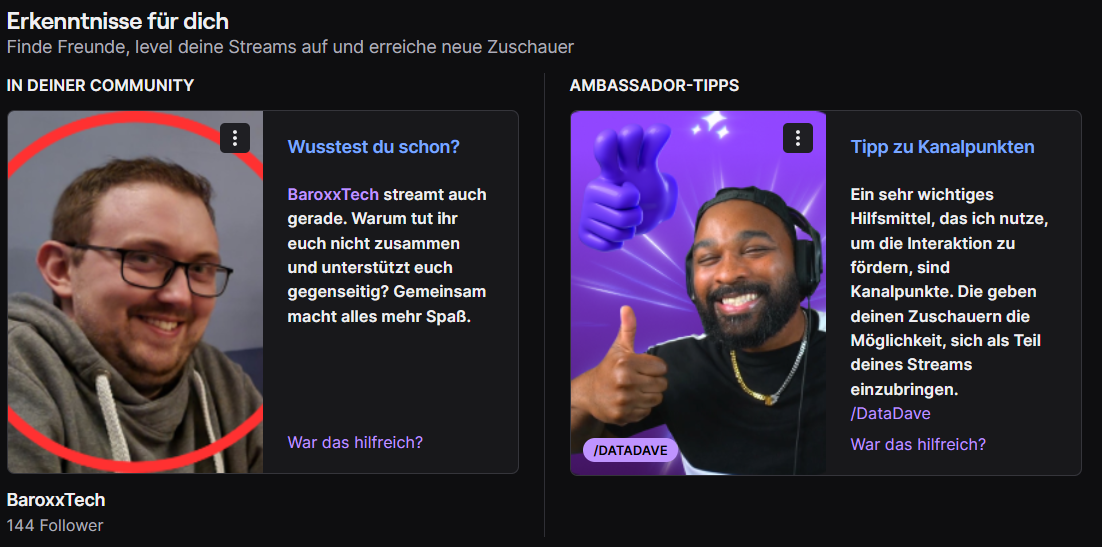Click the 'Erkenntnisse für dich' title

tap(118, 21)
